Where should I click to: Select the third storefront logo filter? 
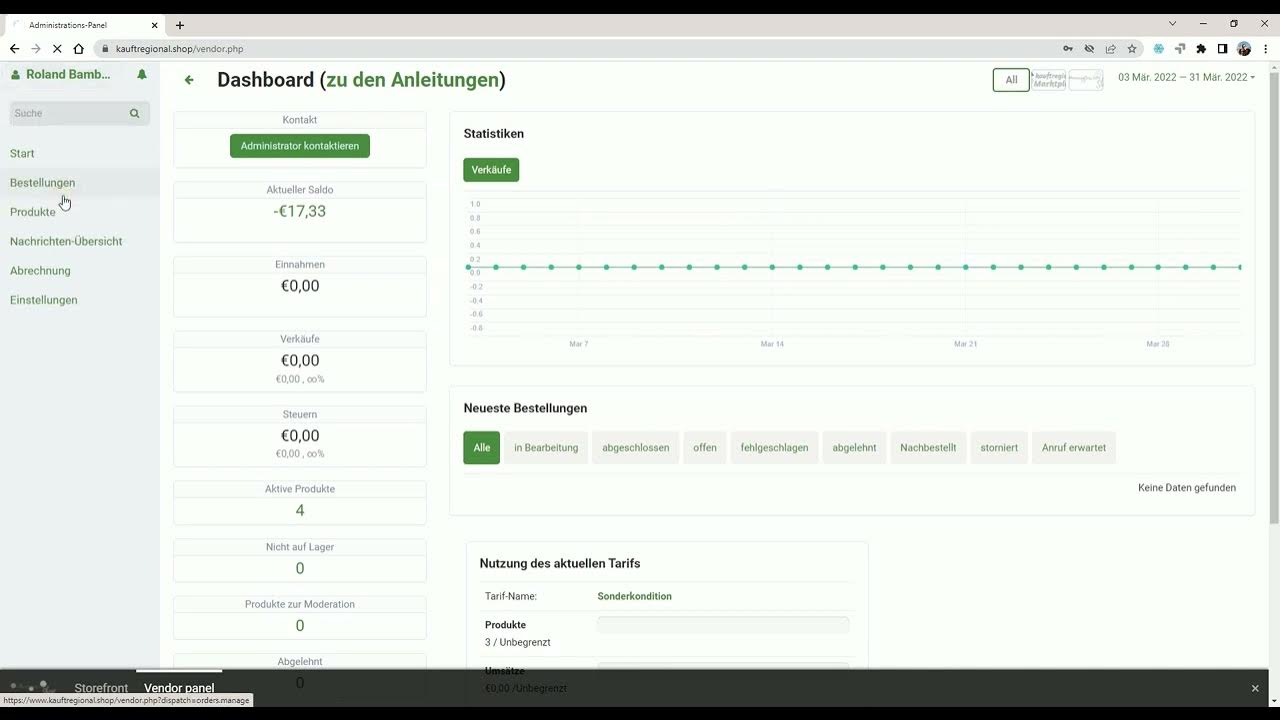pyautogui.click(x=1086, y=80)
